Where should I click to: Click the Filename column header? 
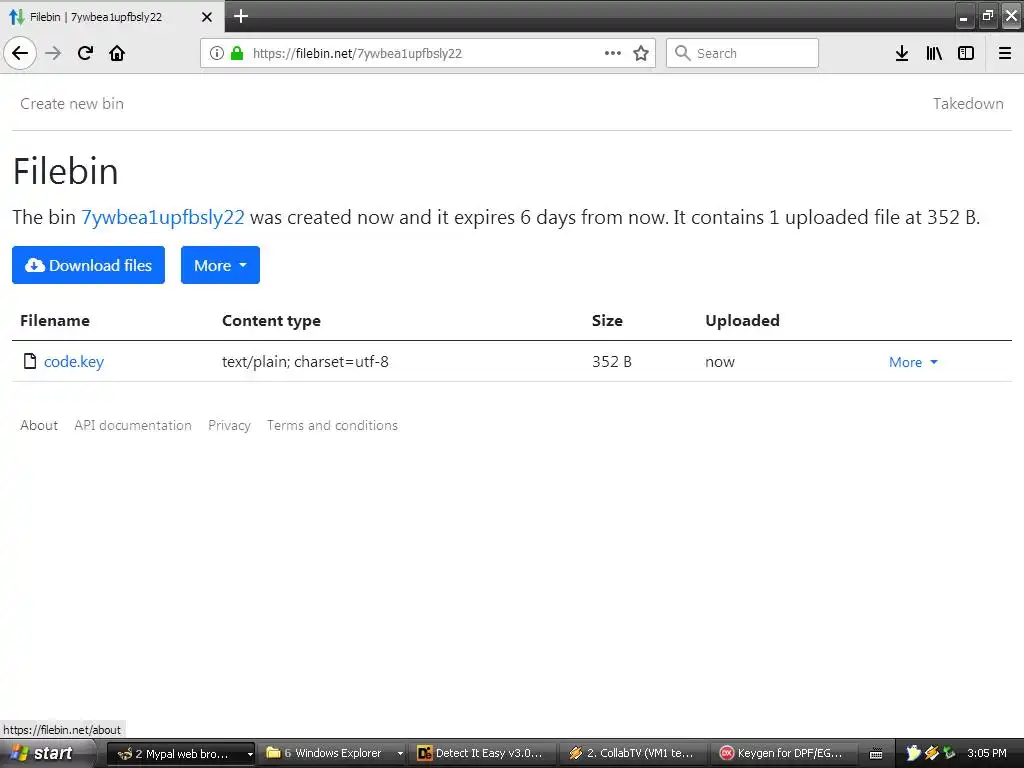click(55, 321)
